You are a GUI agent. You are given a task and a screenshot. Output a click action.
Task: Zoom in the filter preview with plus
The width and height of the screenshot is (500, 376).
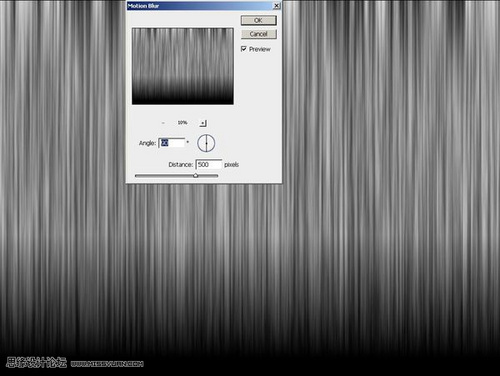(x=203, y=123)
